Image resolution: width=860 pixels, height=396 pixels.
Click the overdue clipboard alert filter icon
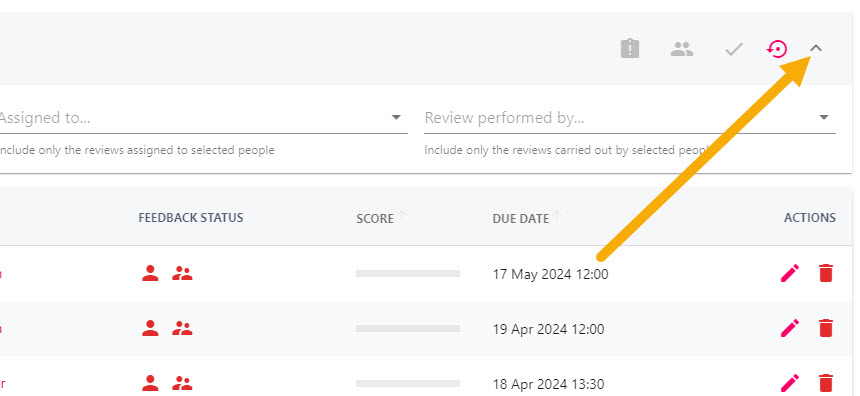click(630, 49)
